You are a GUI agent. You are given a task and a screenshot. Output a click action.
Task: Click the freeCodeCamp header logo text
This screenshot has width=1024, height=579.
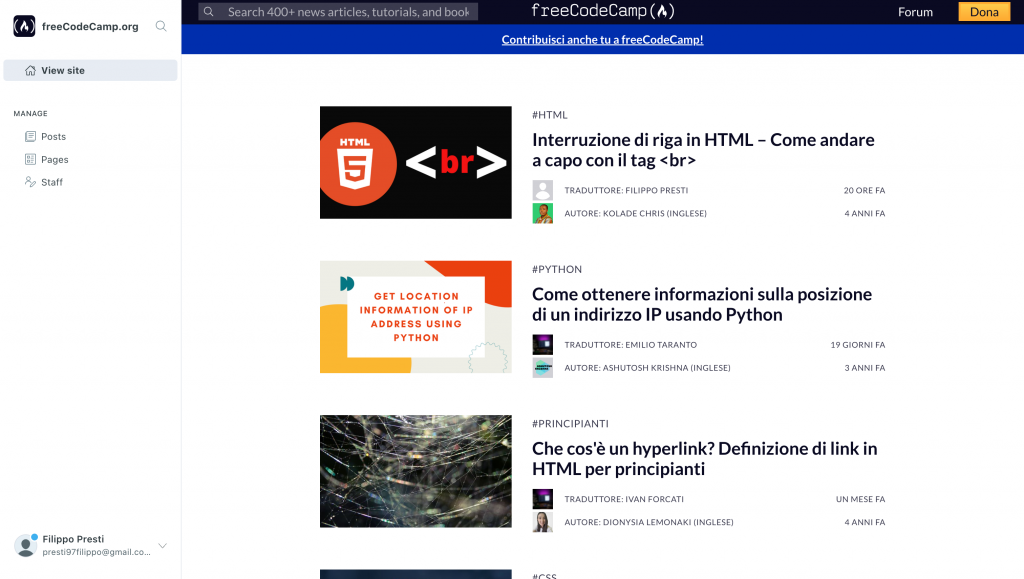[602, 11]
